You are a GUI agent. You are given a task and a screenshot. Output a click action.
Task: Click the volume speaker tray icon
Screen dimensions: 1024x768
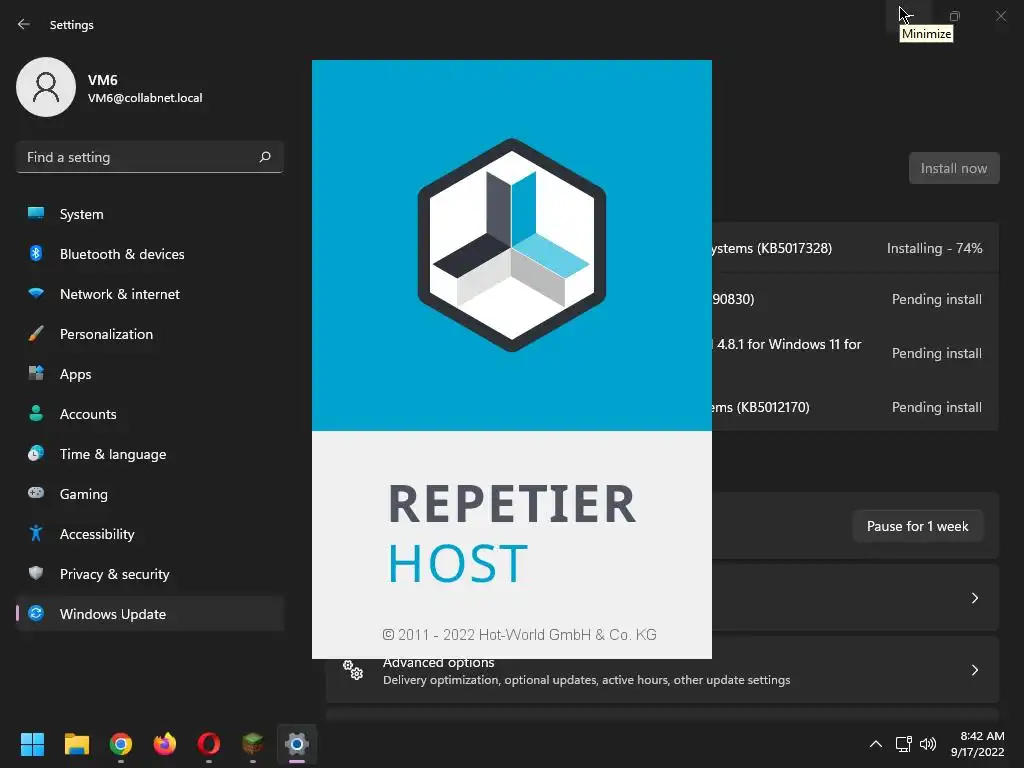928,744
